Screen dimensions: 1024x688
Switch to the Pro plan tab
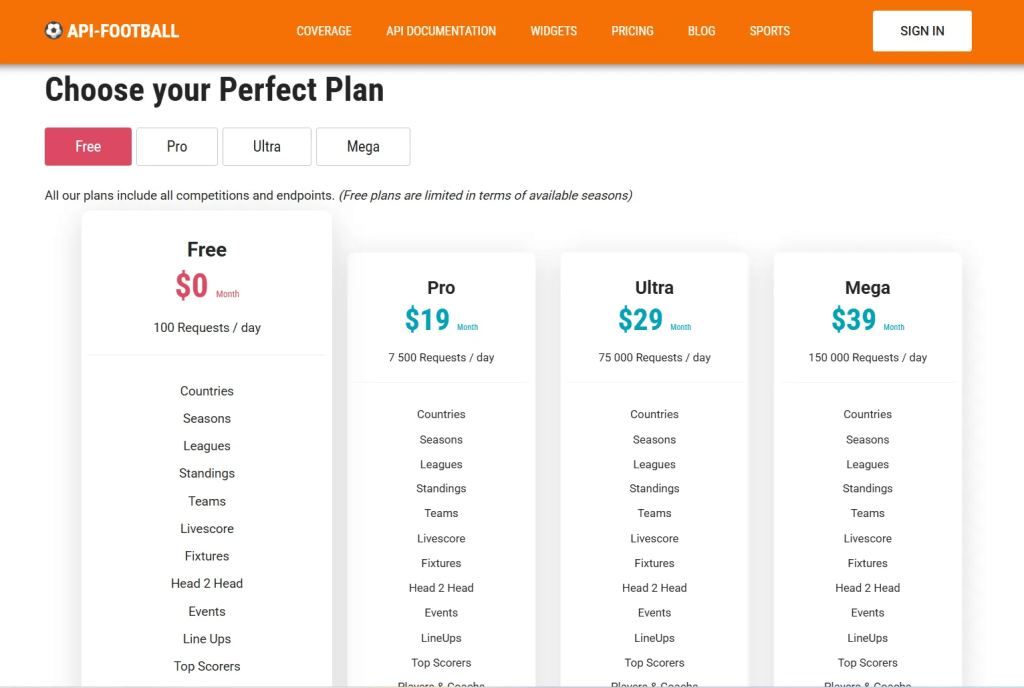[x=177, y=146]
